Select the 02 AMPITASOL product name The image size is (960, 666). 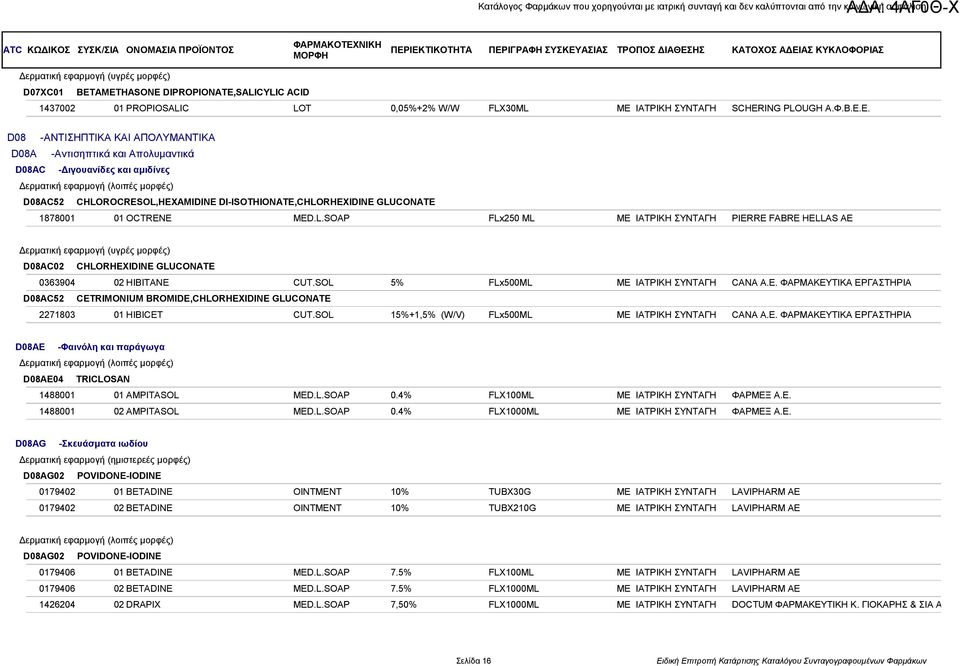coord(146,411)
